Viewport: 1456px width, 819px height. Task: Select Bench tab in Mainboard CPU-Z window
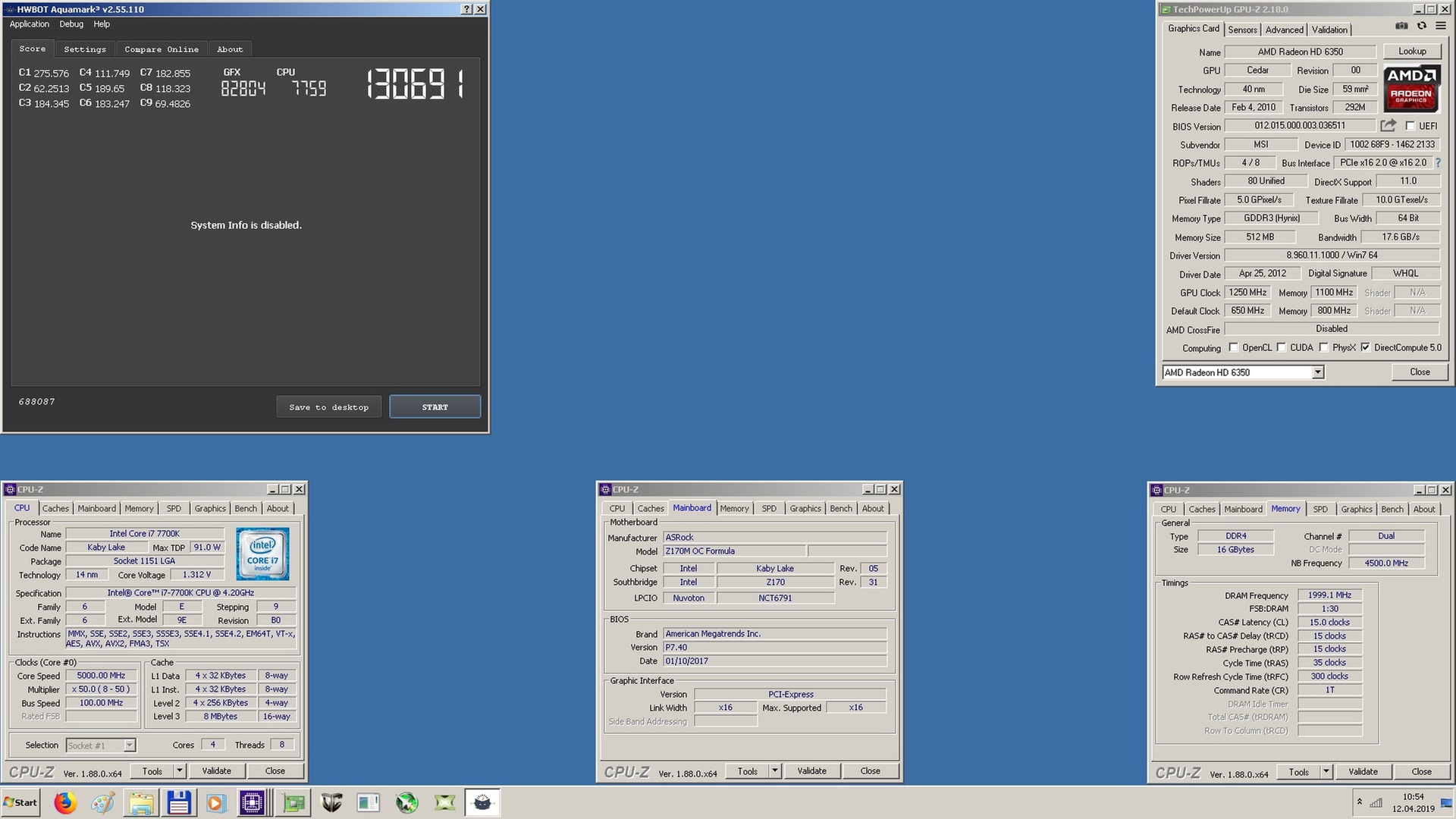841,508
